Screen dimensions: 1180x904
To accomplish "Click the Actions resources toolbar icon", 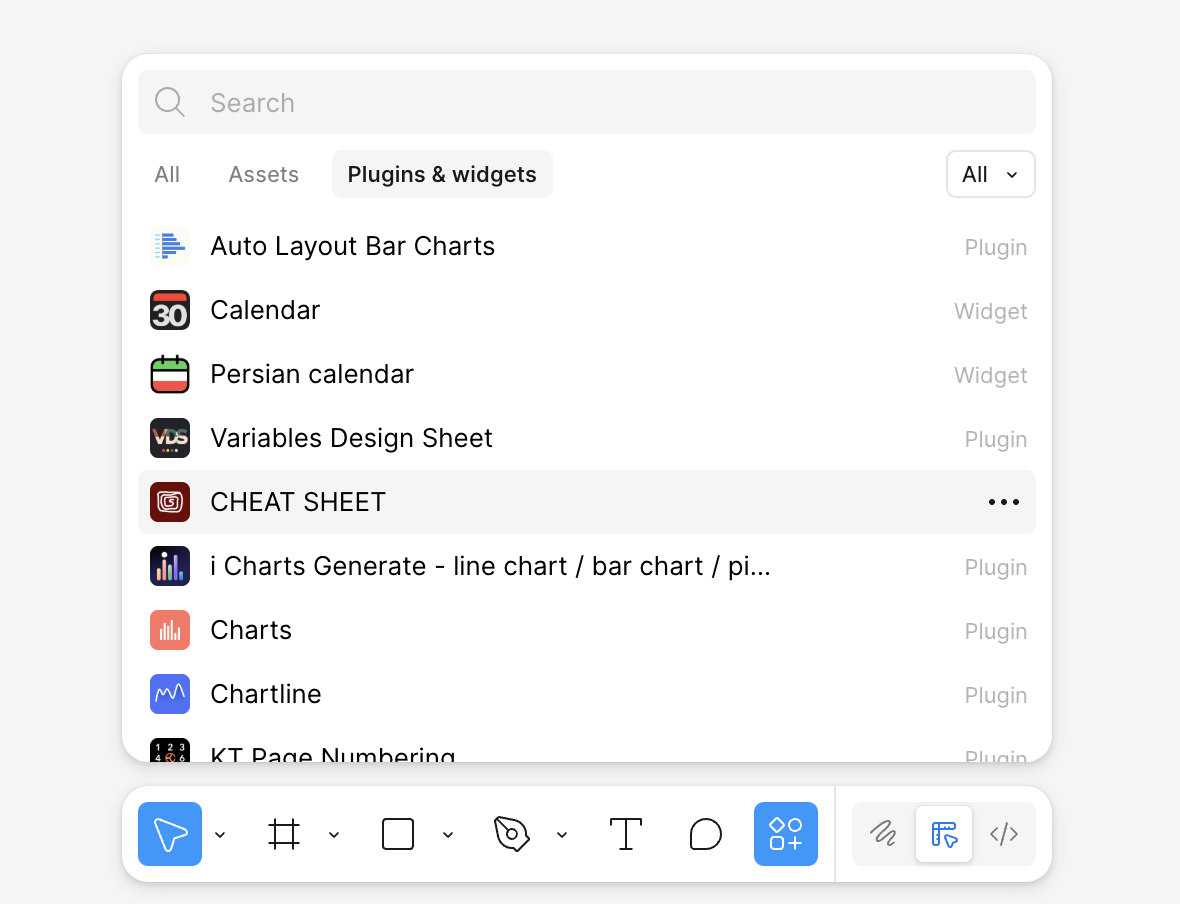I will [785, 834].
